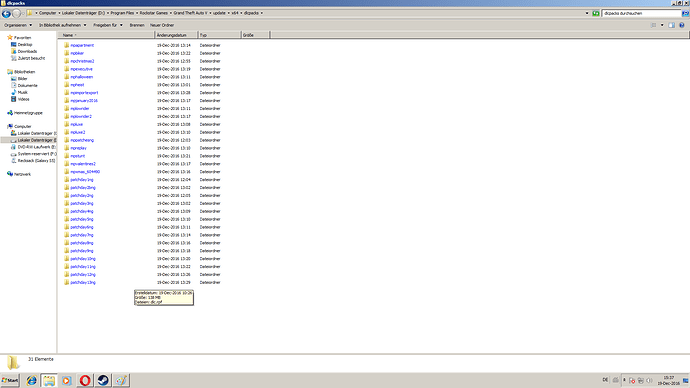The image size is (690, 388).
Task: Click the Windows Explorer taskbar icon
Action: pos(49,380)
